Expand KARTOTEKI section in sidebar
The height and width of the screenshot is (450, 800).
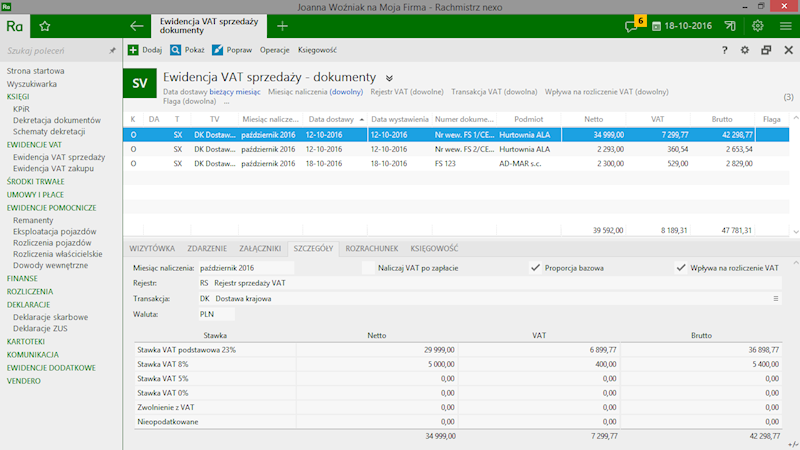(26, 342)
